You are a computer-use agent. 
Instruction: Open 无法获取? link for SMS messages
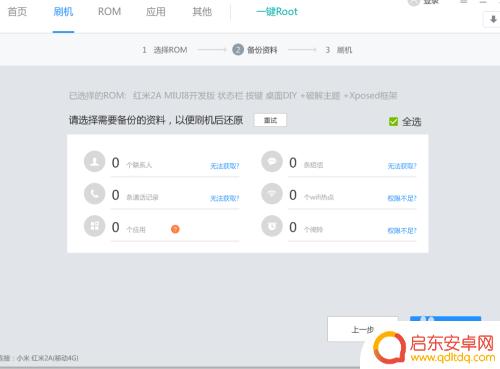click(402, 166)
